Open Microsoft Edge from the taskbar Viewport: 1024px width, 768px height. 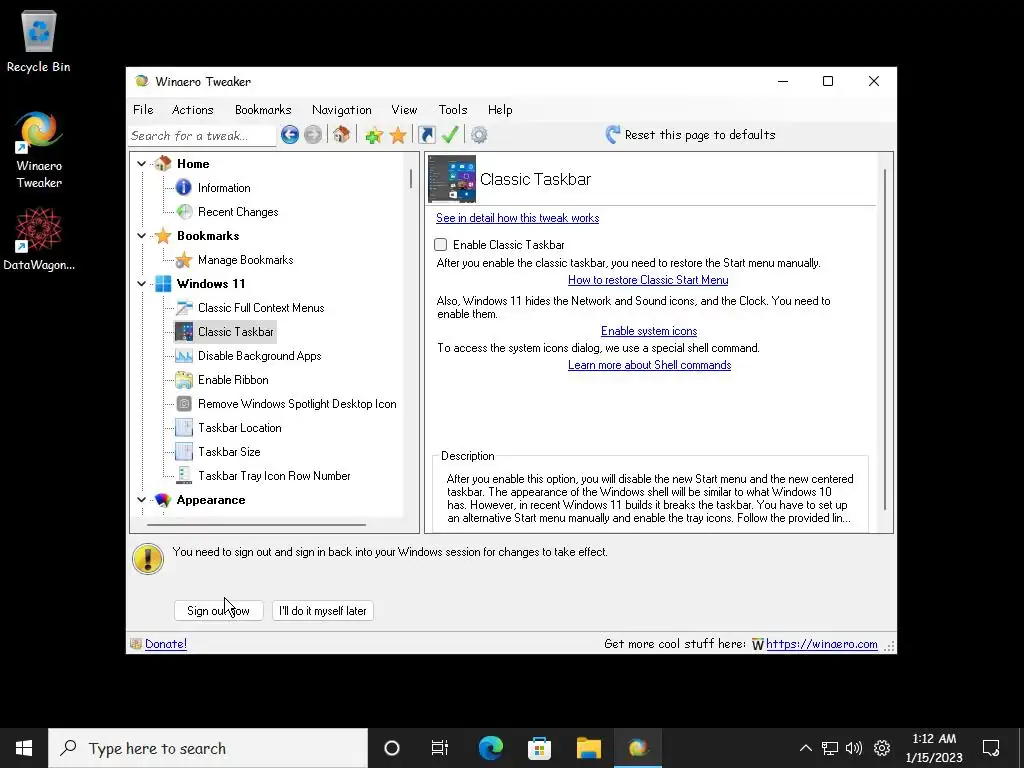pos(490,748)
